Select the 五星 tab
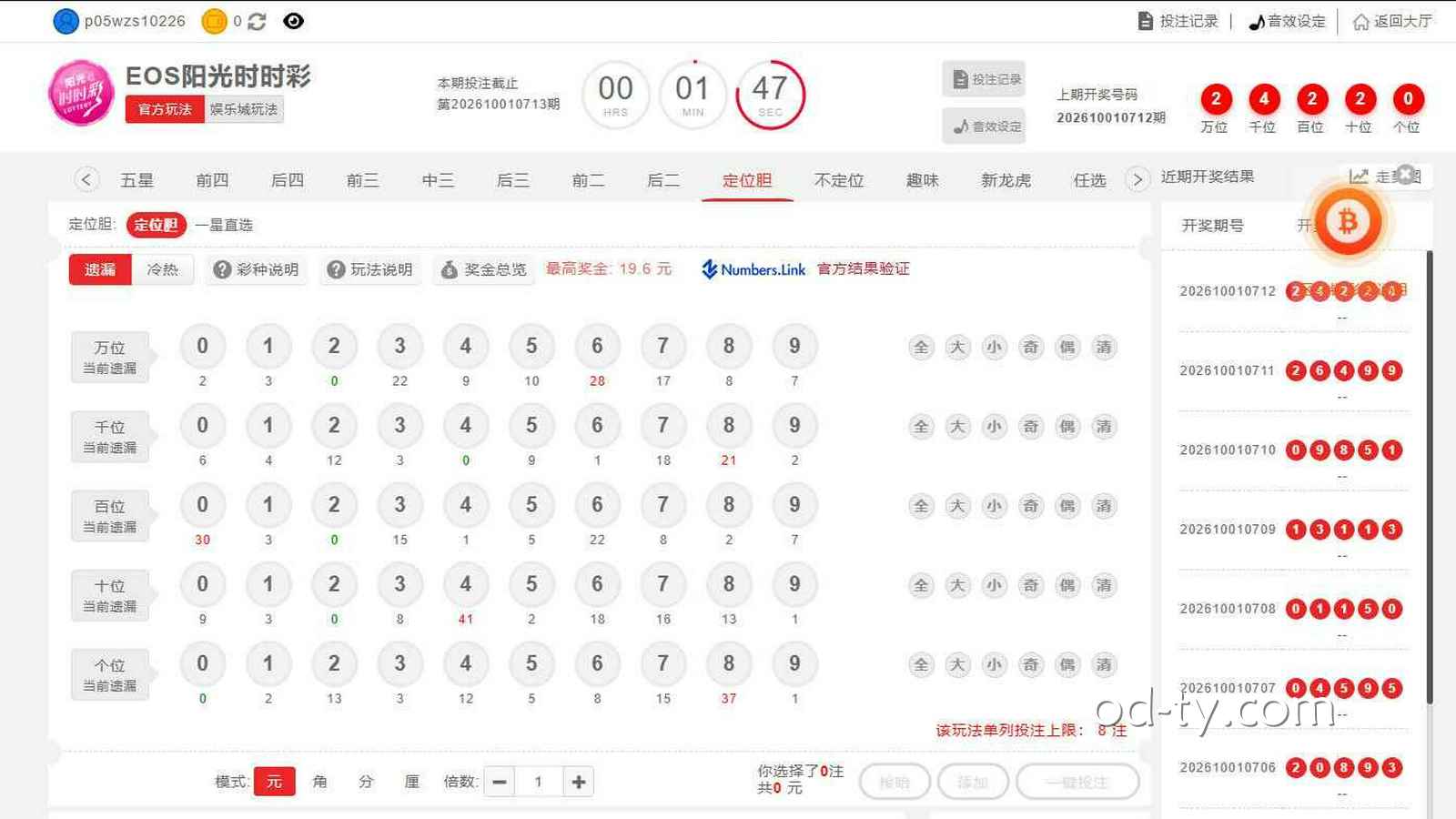 point(137,180)
